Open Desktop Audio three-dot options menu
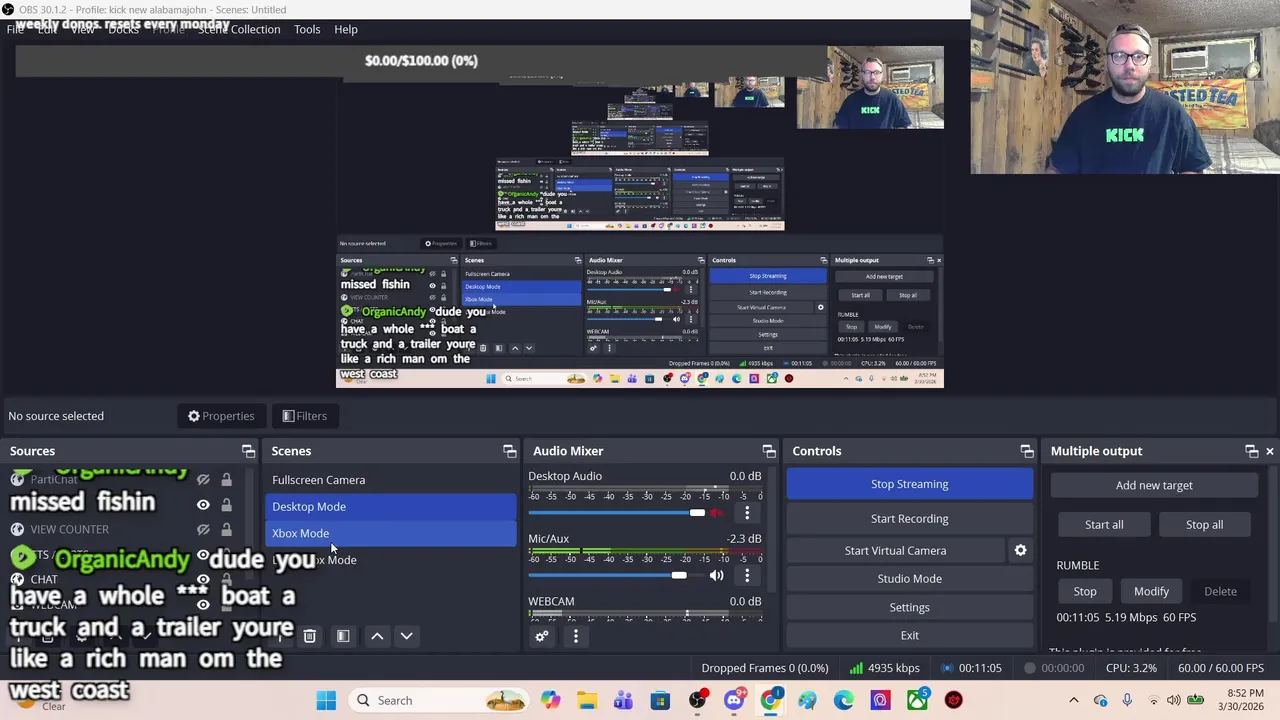Image resolution: width=1280 pixels, height=720 pixels. pyautogui.click(x=747, y=513)
